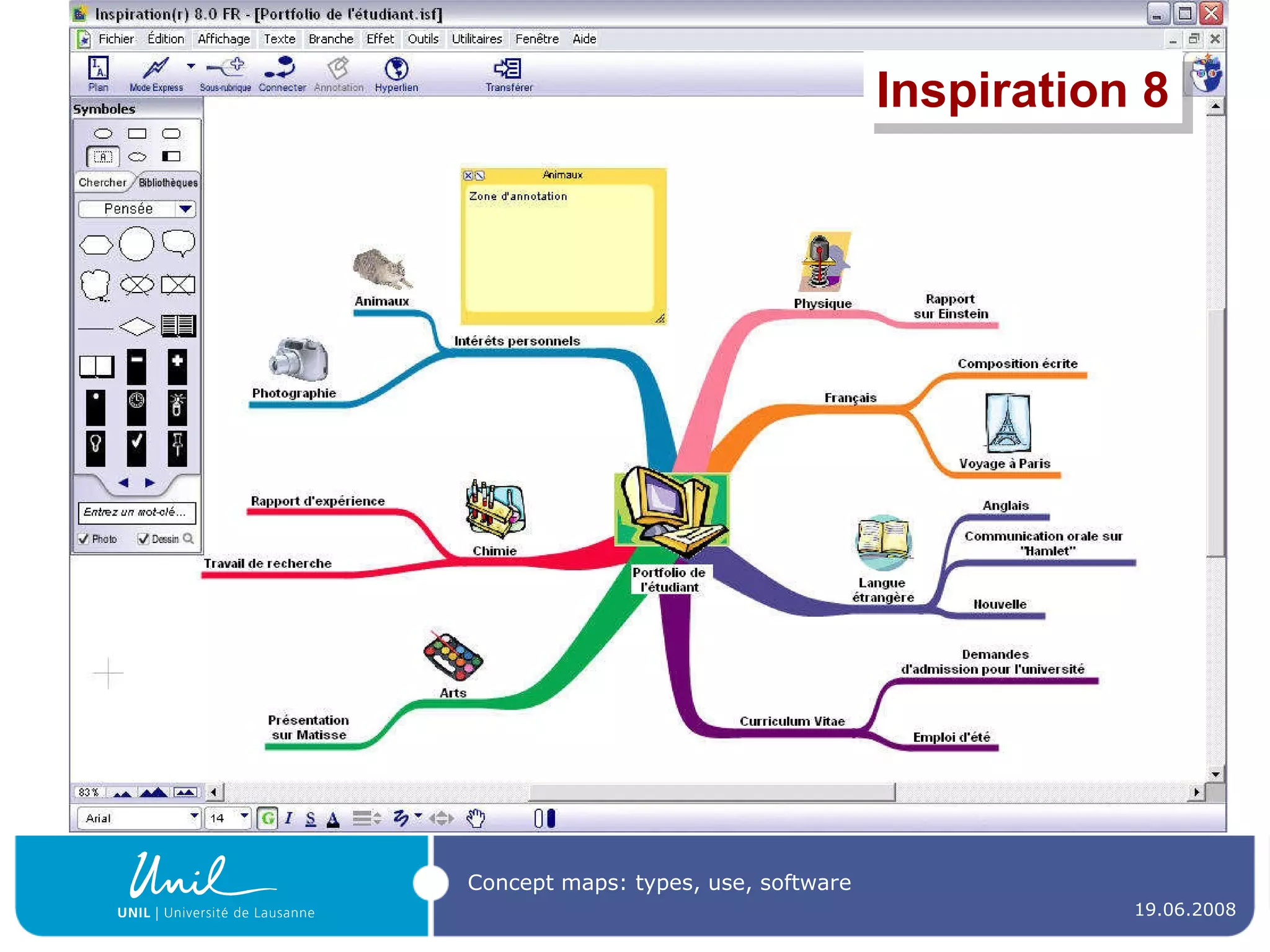Activate Mode Express tool
The height and width of the screenshot is (952, 1270).
pos(156,74)
